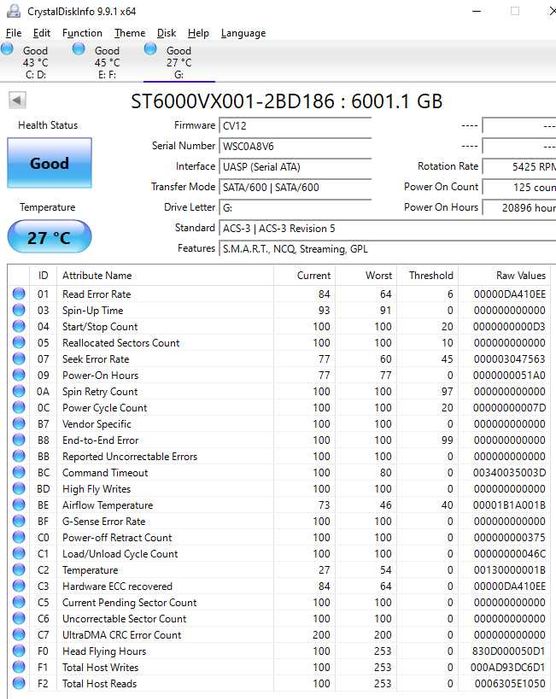This screenshot has width=556, height=699.
Task: Click the status icon for Reallocated Sectors Count
Action: pos(19,342)
